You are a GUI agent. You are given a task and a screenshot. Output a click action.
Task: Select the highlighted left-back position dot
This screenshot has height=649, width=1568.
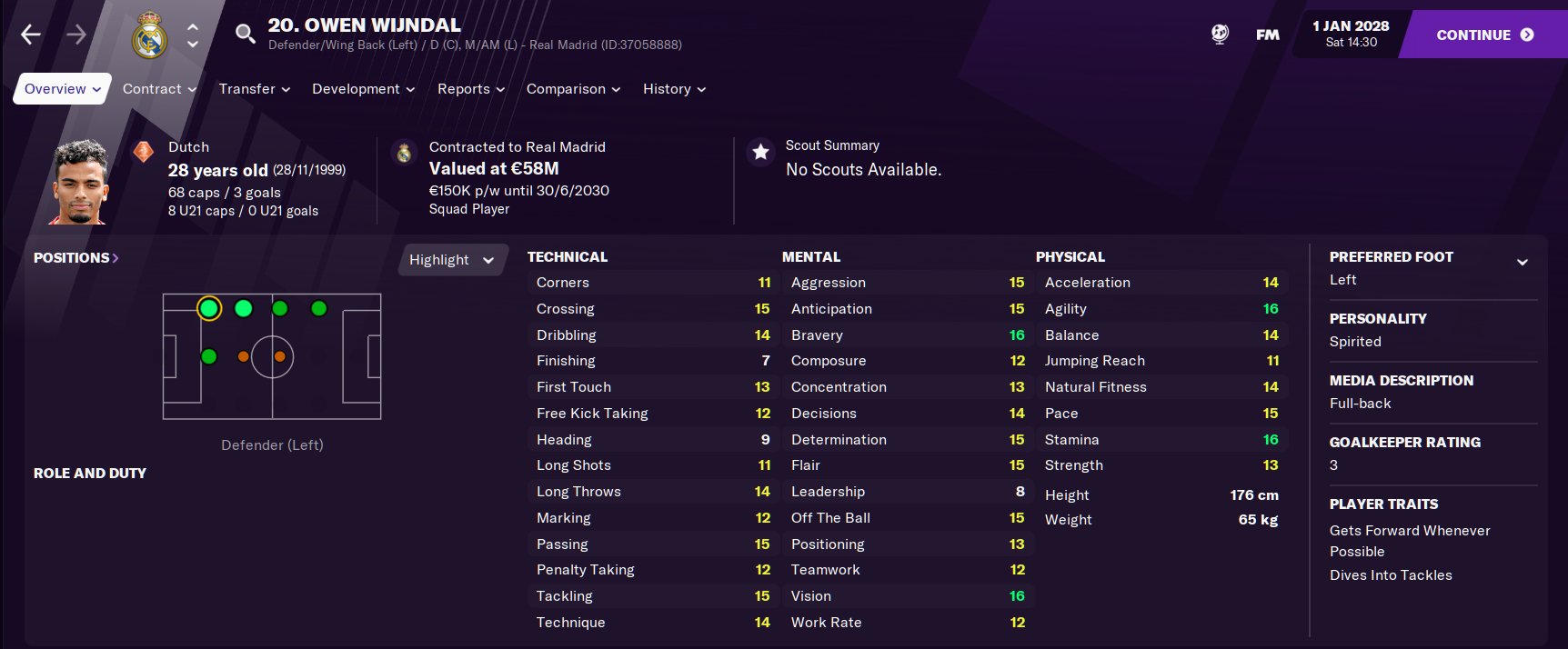pyautogui.click(x=209, y=309)
